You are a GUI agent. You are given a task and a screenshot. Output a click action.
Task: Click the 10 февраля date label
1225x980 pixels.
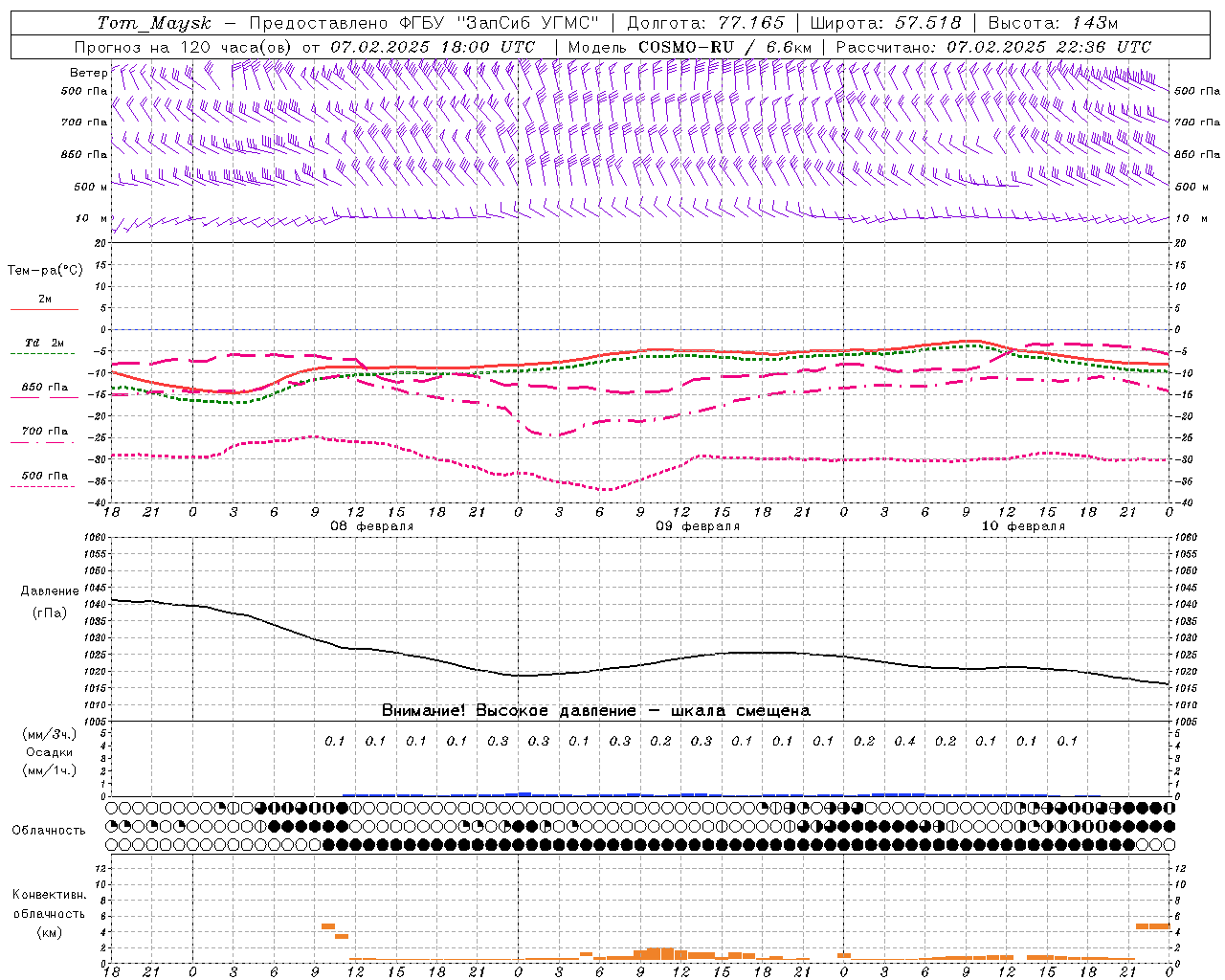(1023, 526)
